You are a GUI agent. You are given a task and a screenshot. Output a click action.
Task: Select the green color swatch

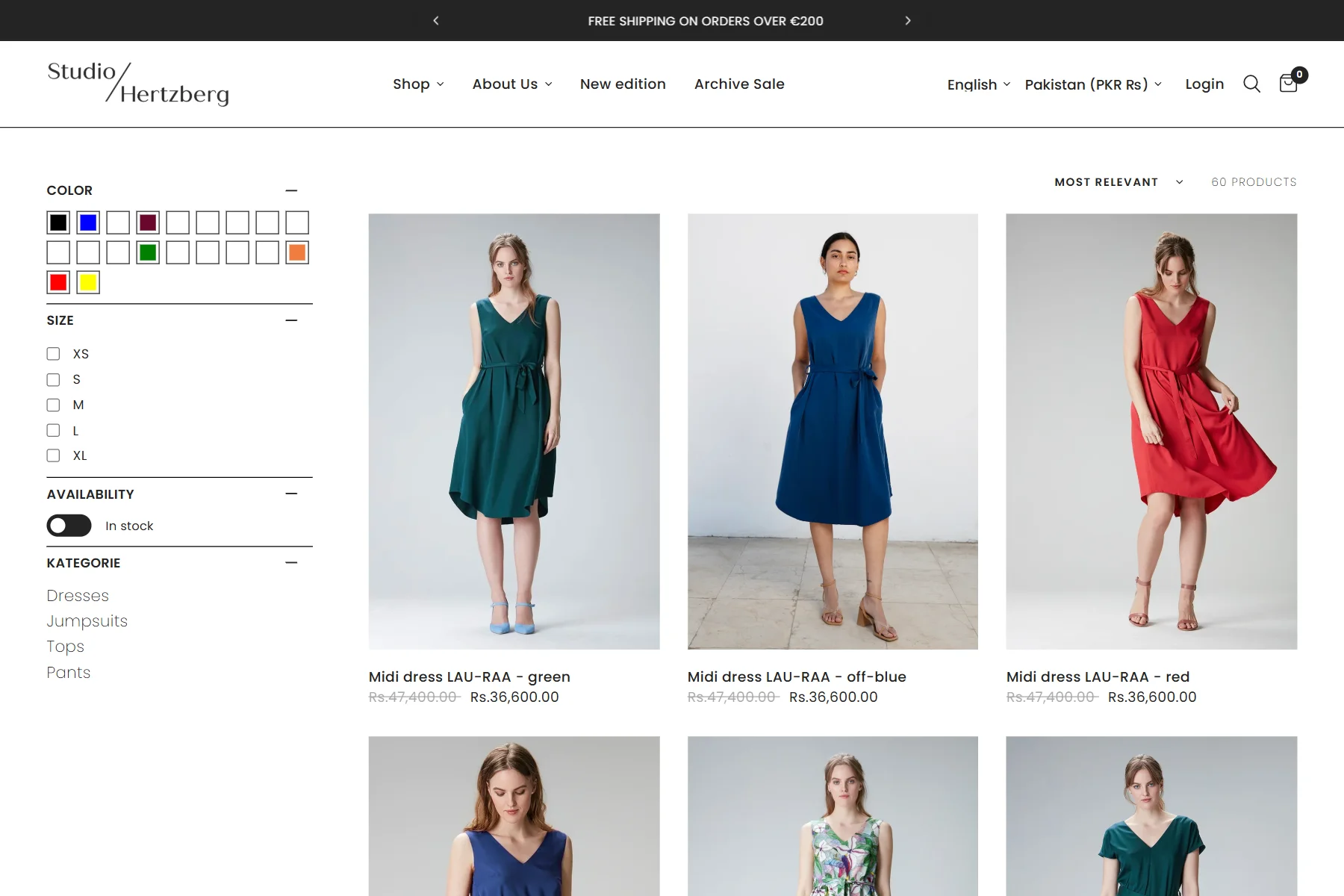click(x=148, y=252)
